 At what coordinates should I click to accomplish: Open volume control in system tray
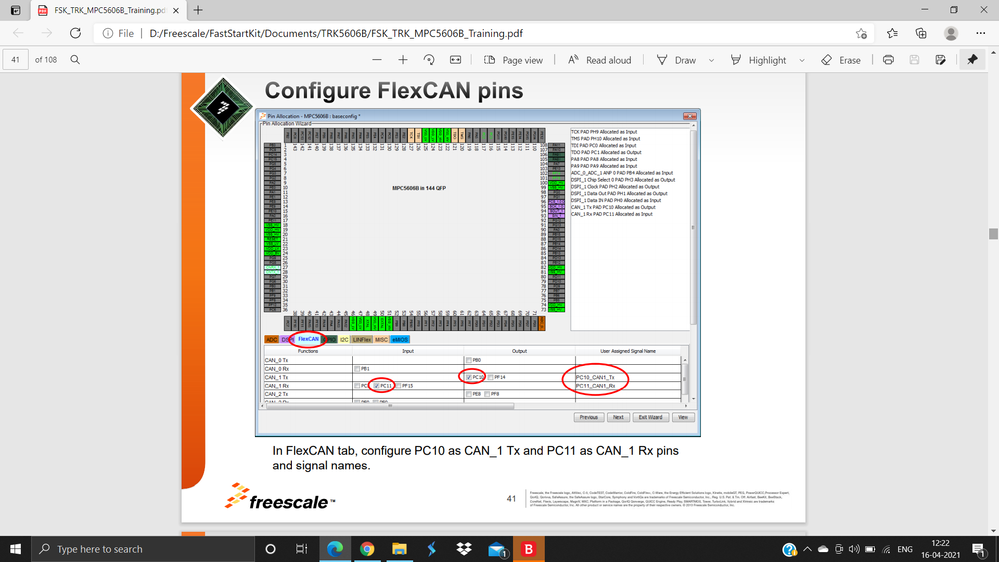pyautogui.click(x=854, y=549)
